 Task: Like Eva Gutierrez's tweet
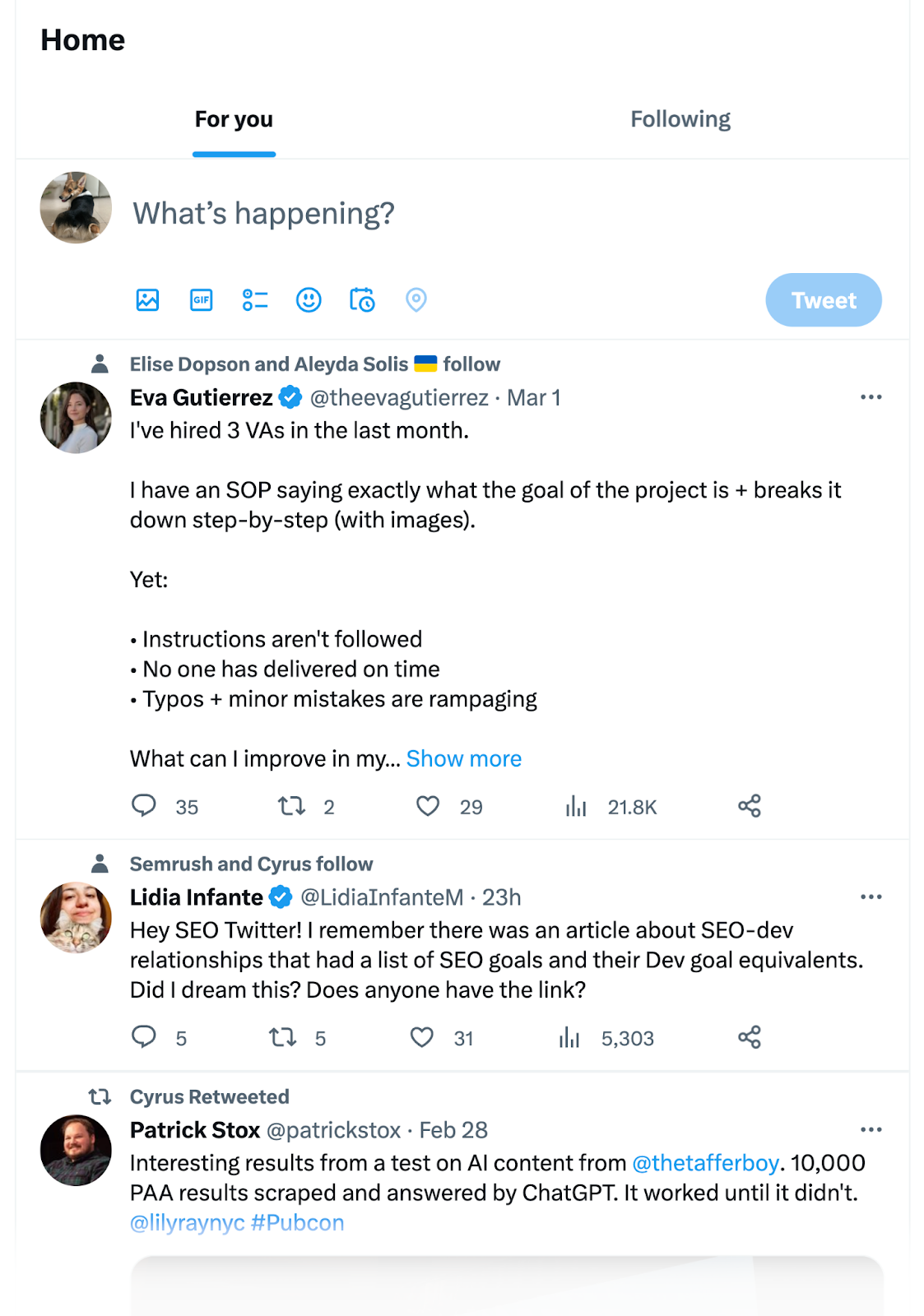428,806
